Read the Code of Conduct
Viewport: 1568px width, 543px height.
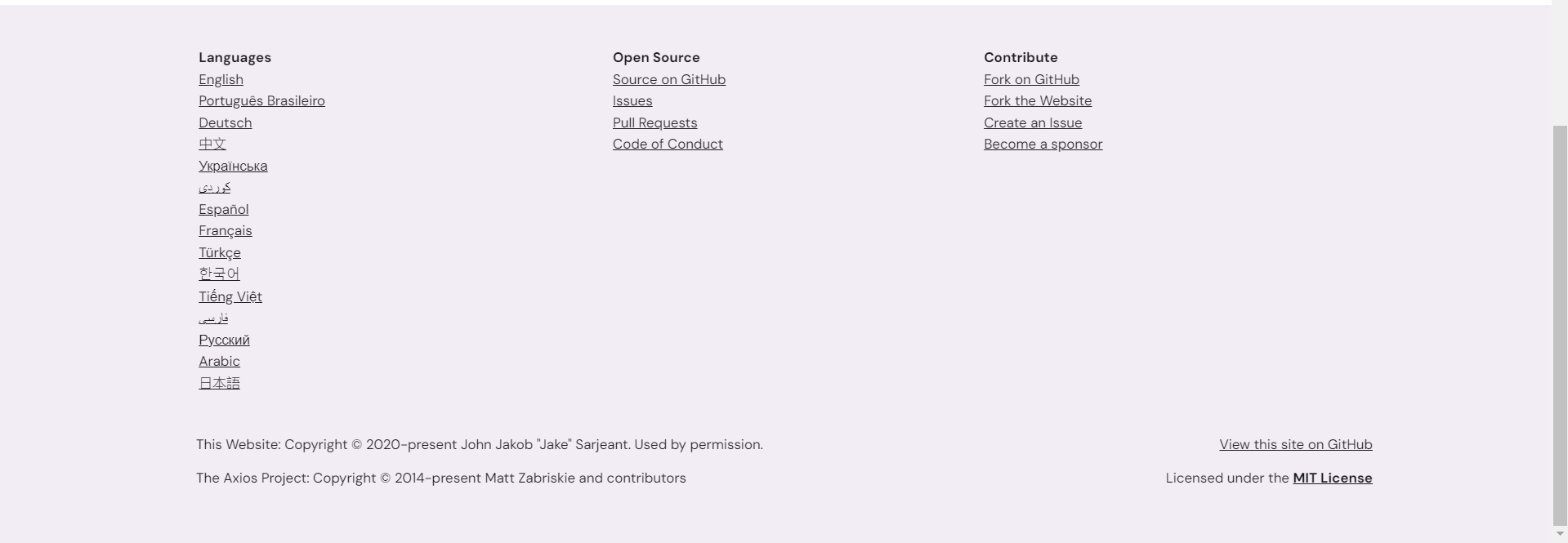[667, 144]
